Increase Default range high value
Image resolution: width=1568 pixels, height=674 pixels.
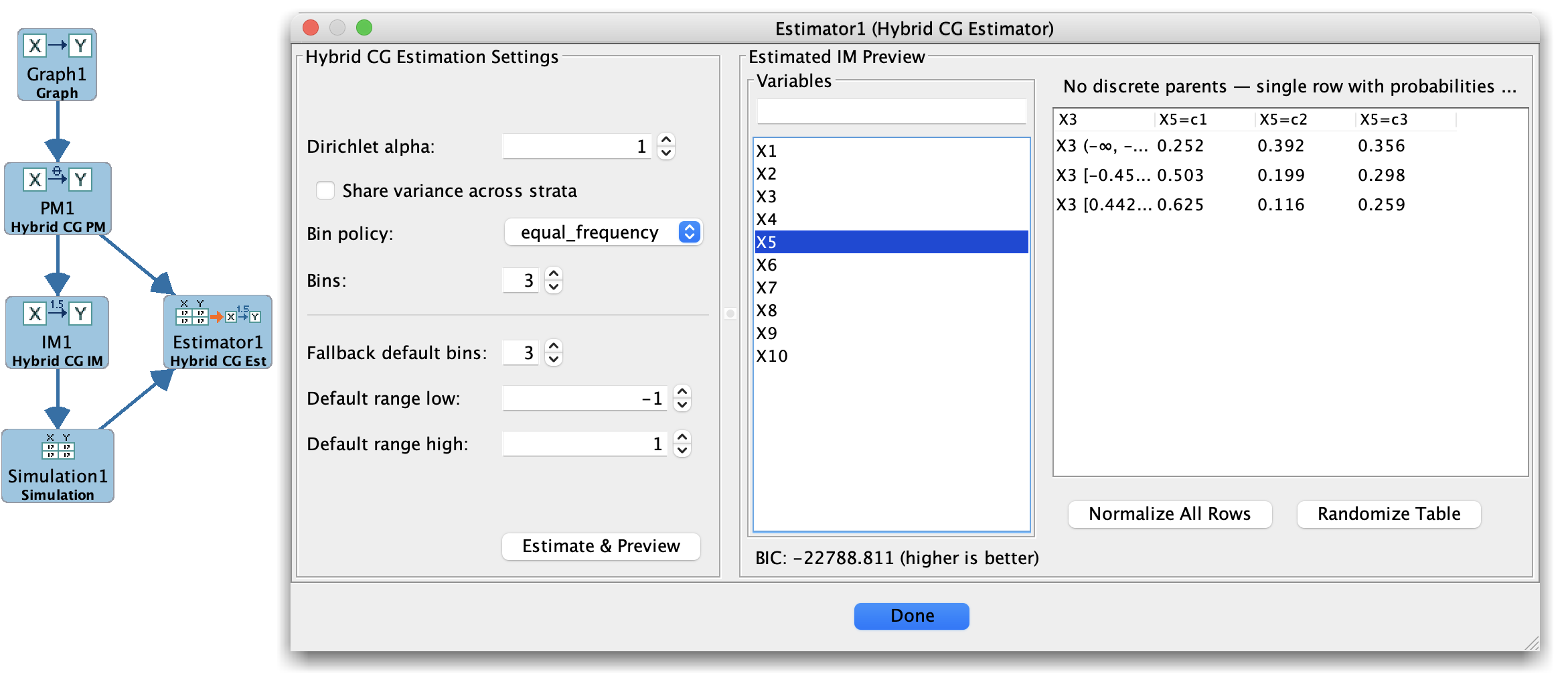pyautogui.click(x=682, y=437)
